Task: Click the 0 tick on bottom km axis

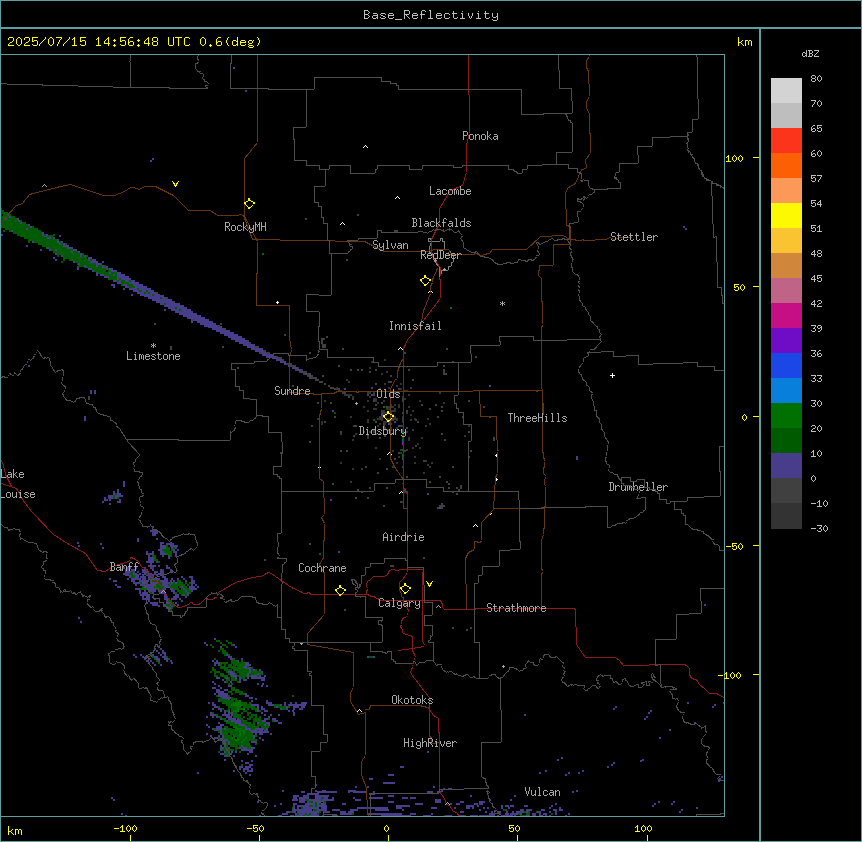Action: (x=386, y=828)
